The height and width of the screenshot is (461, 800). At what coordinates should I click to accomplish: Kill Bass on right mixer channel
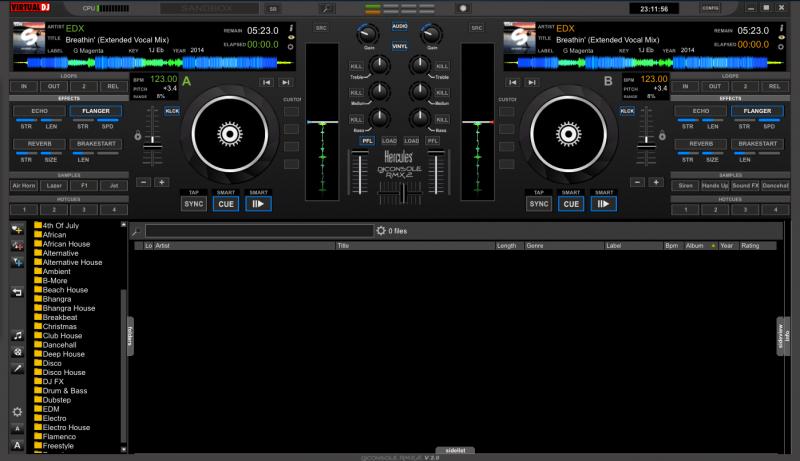pos(442,119)
